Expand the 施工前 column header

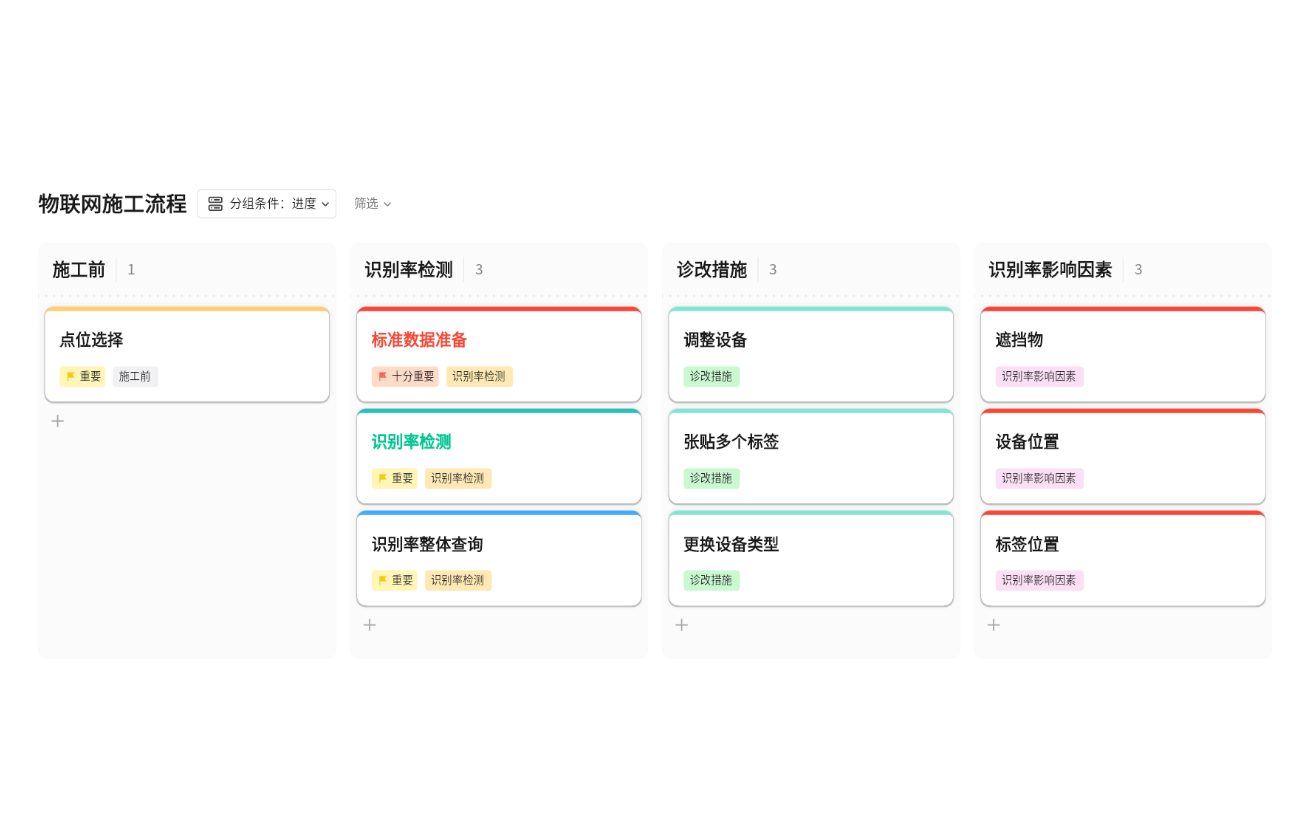click(79, 269)
